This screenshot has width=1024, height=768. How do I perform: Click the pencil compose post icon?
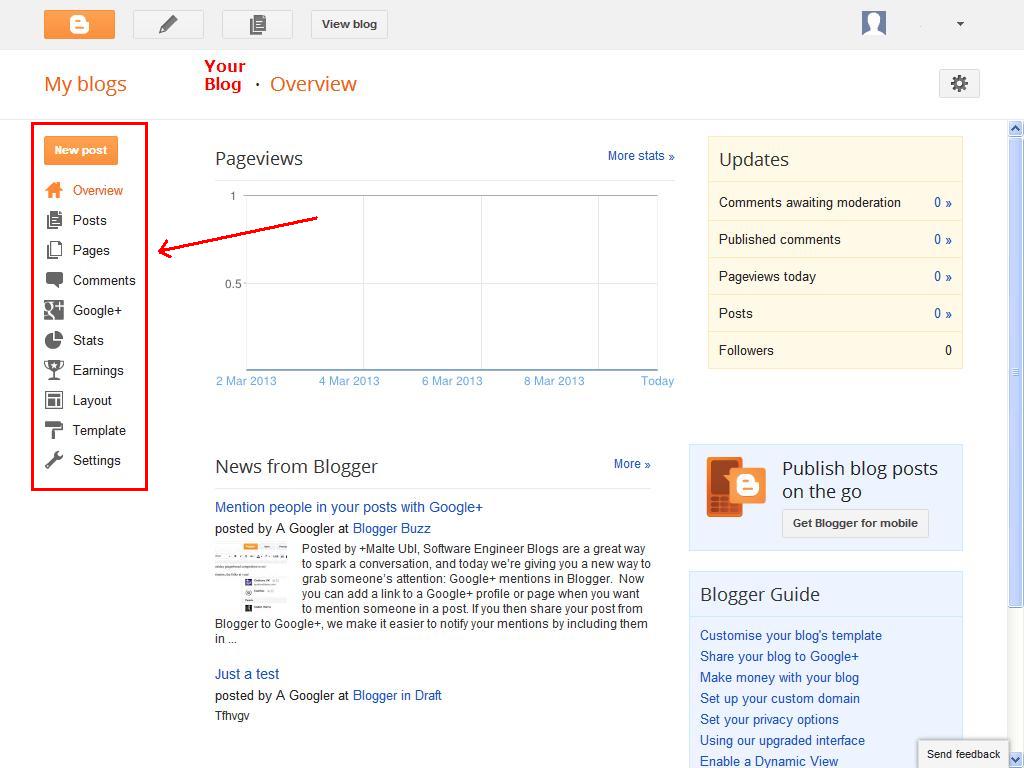point(168,25)
